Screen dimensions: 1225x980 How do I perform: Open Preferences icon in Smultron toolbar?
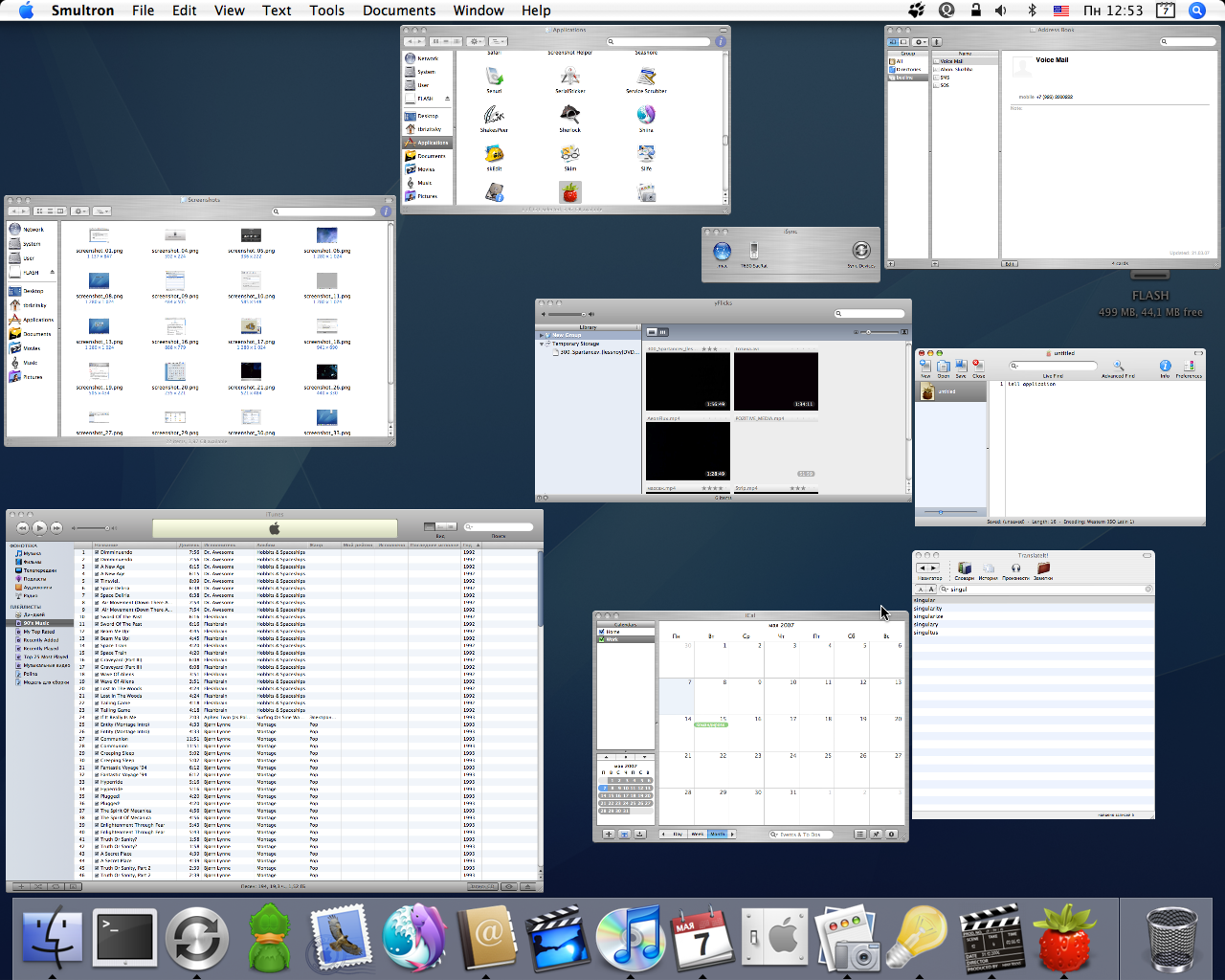point(1189,367)
